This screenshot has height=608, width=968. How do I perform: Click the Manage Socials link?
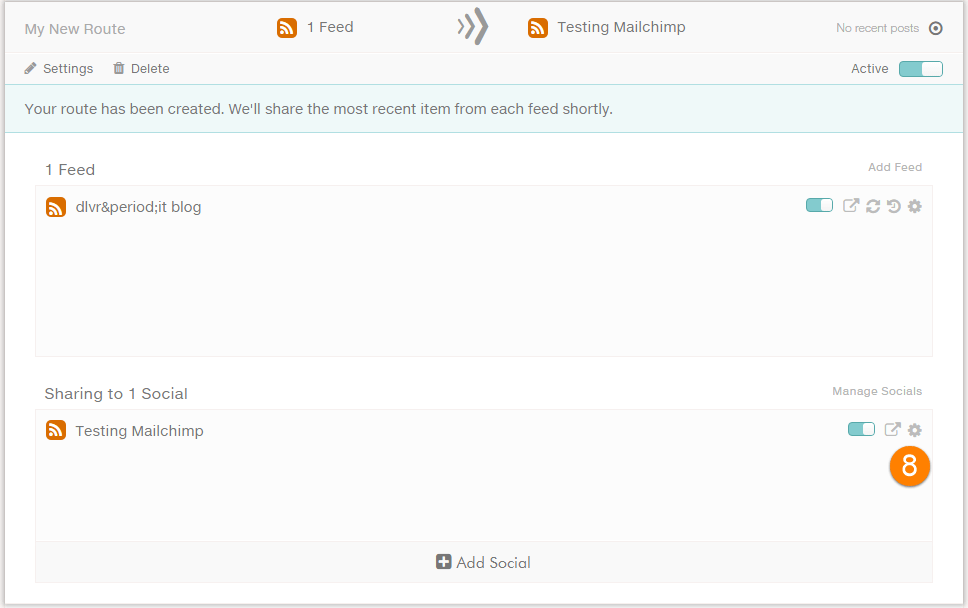(877, 391)
